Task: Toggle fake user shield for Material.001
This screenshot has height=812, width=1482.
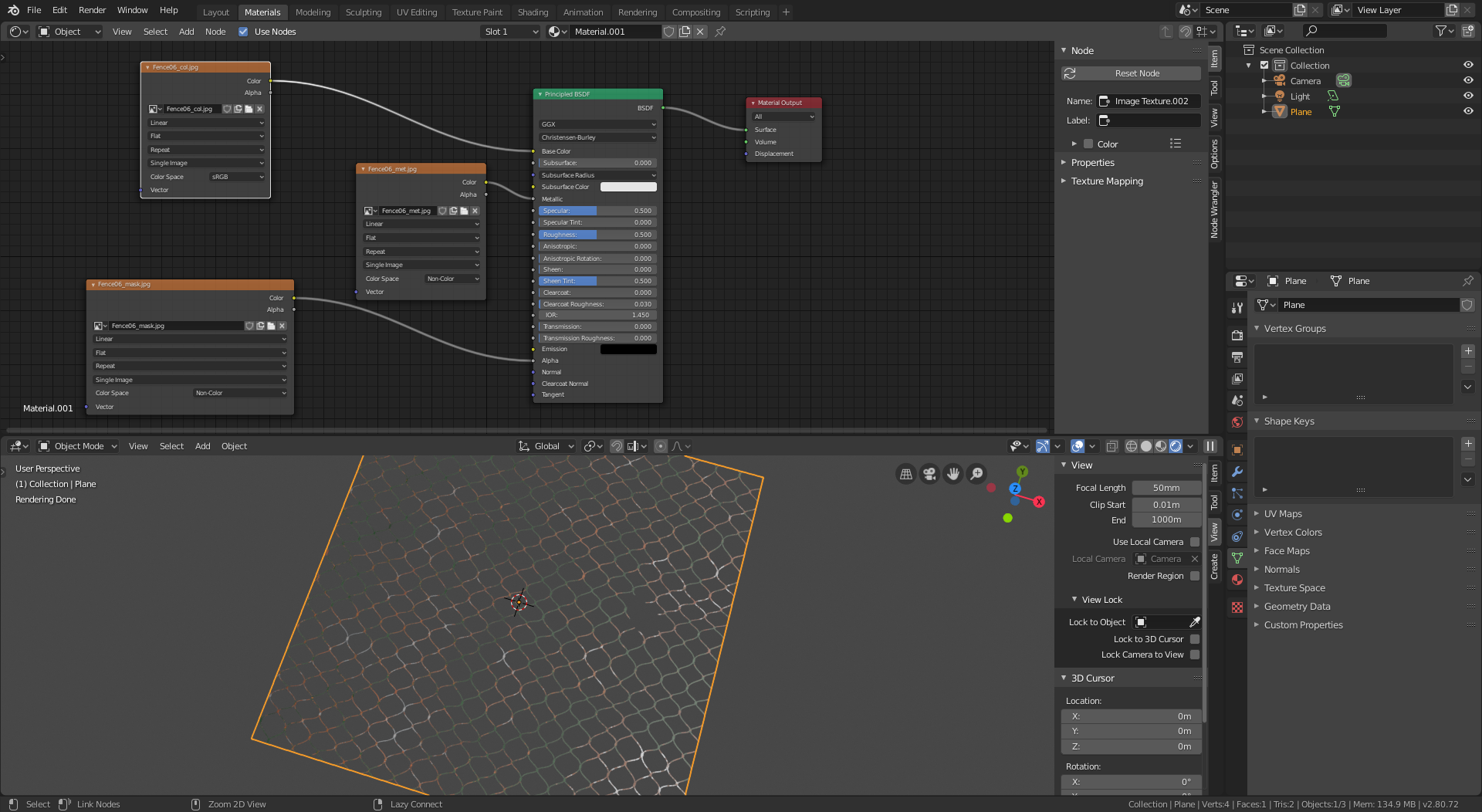Action: pos(669,32)
